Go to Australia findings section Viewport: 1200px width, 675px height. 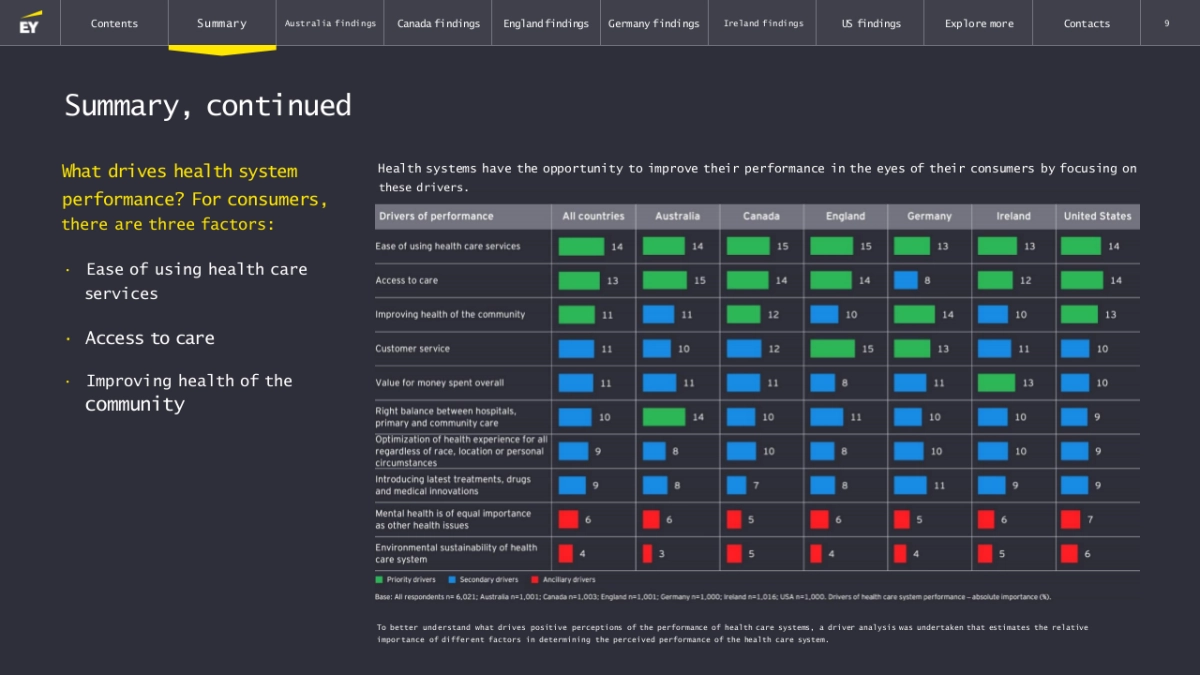[x=330, y=23]
